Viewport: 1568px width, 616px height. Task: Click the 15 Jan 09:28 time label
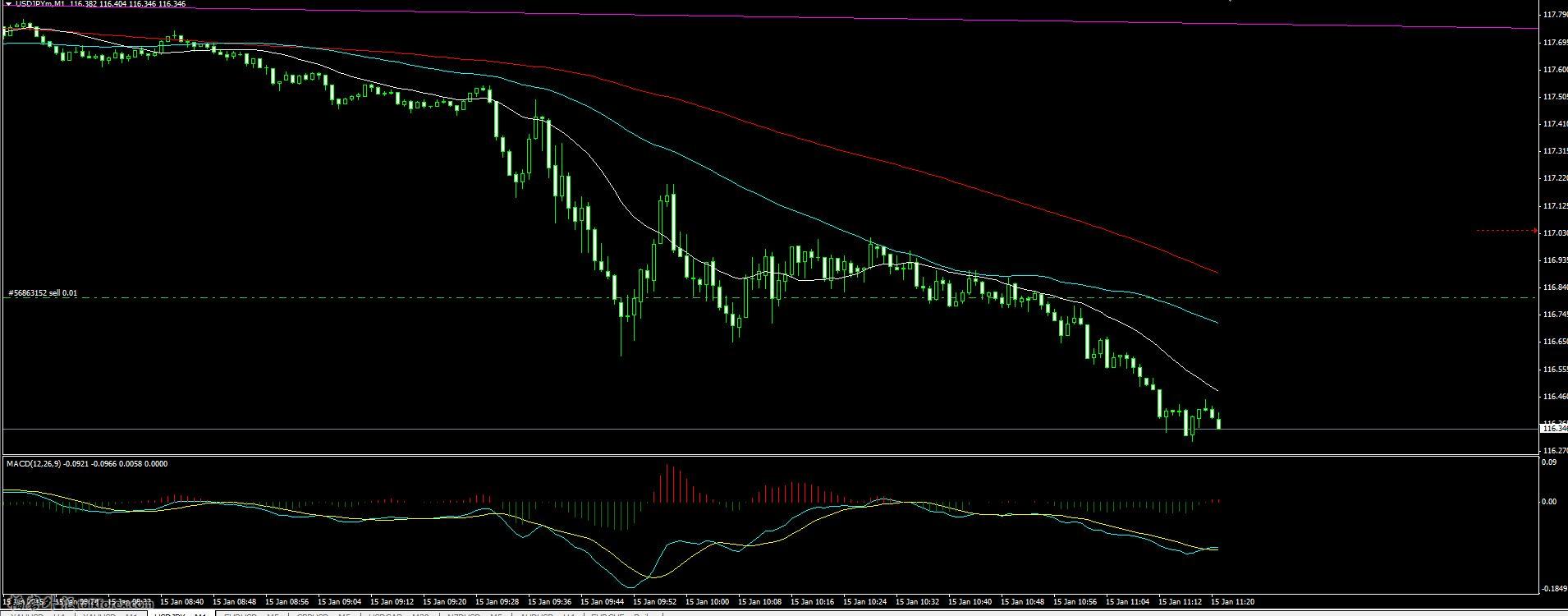(497, 601)
